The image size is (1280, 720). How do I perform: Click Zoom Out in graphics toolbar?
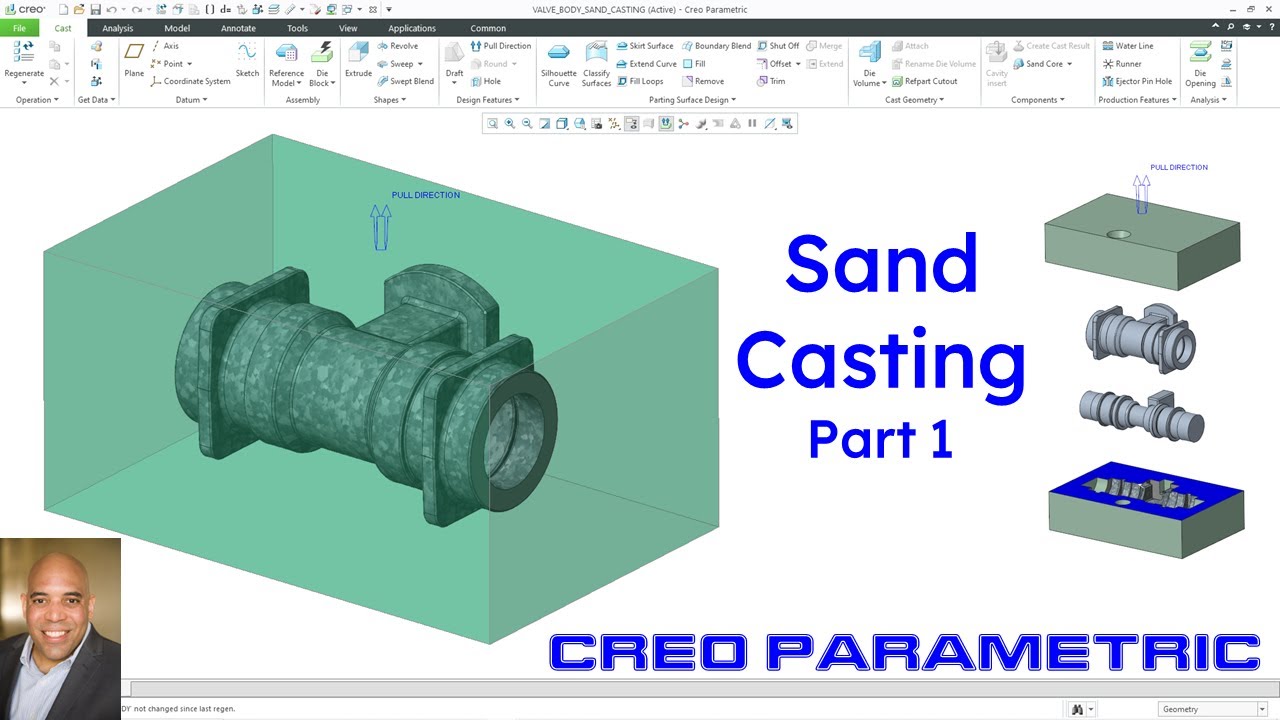(527, 124)
